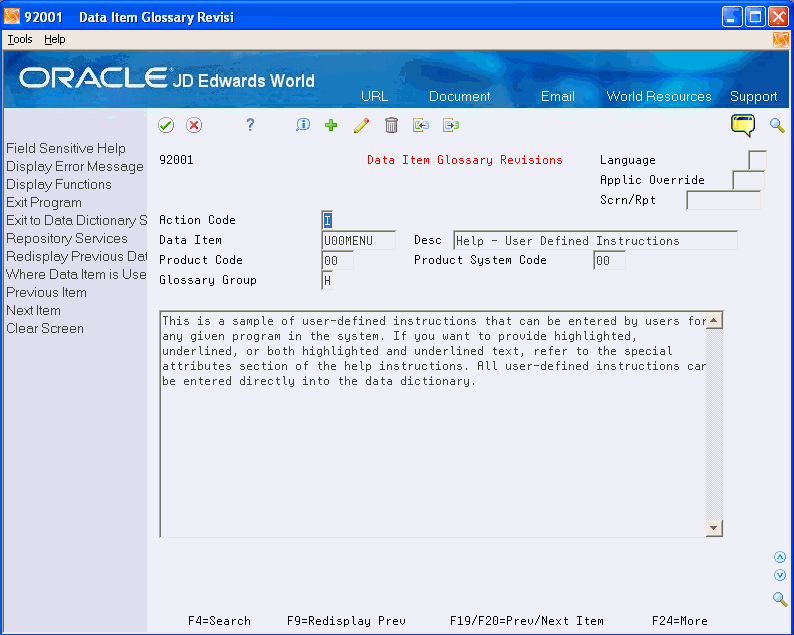This screenshot has width=794, height=635.
Task: Select Field Sensitive Help in the sidebar
Action: point(66,148)
